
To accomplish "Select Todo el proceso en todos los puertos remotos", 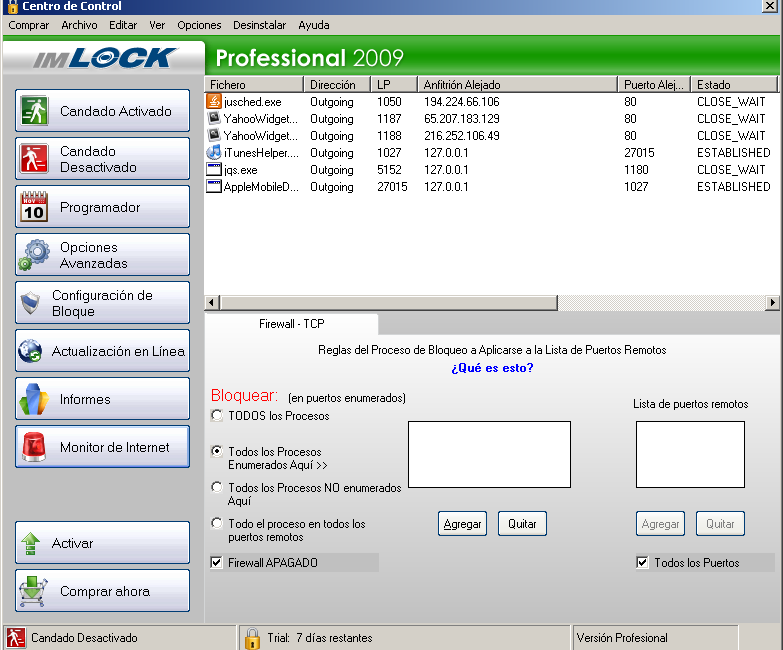I will pyautogui.click(x=217, y=523).
